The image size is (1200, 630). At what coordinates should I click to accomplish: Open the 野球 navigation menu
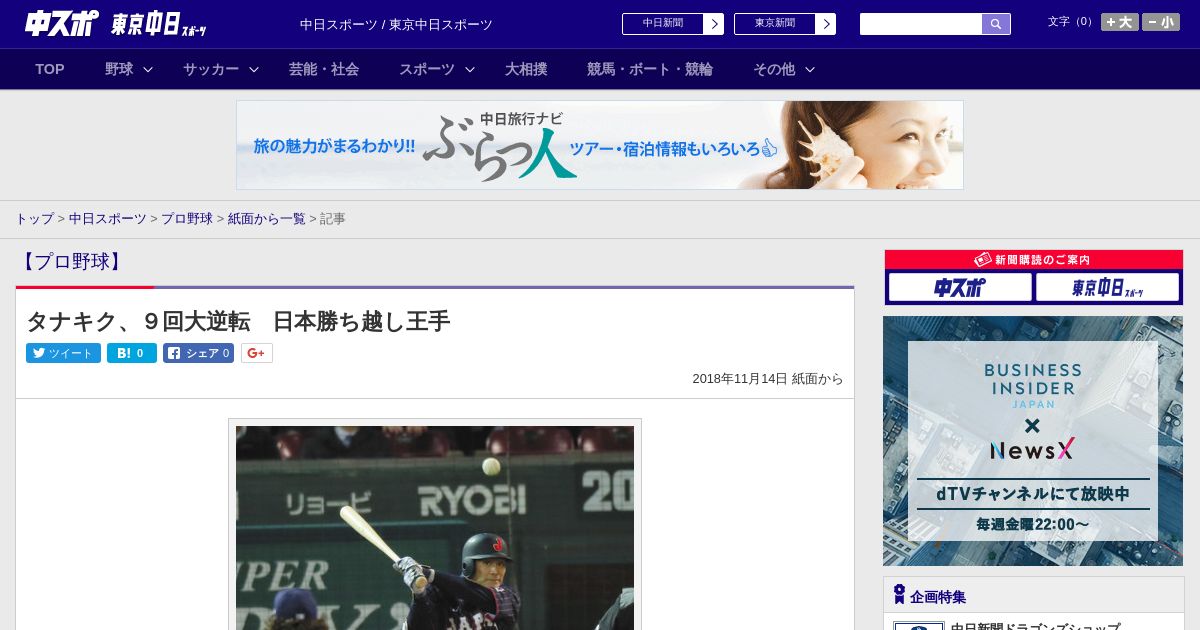click(x=119, y=69)
